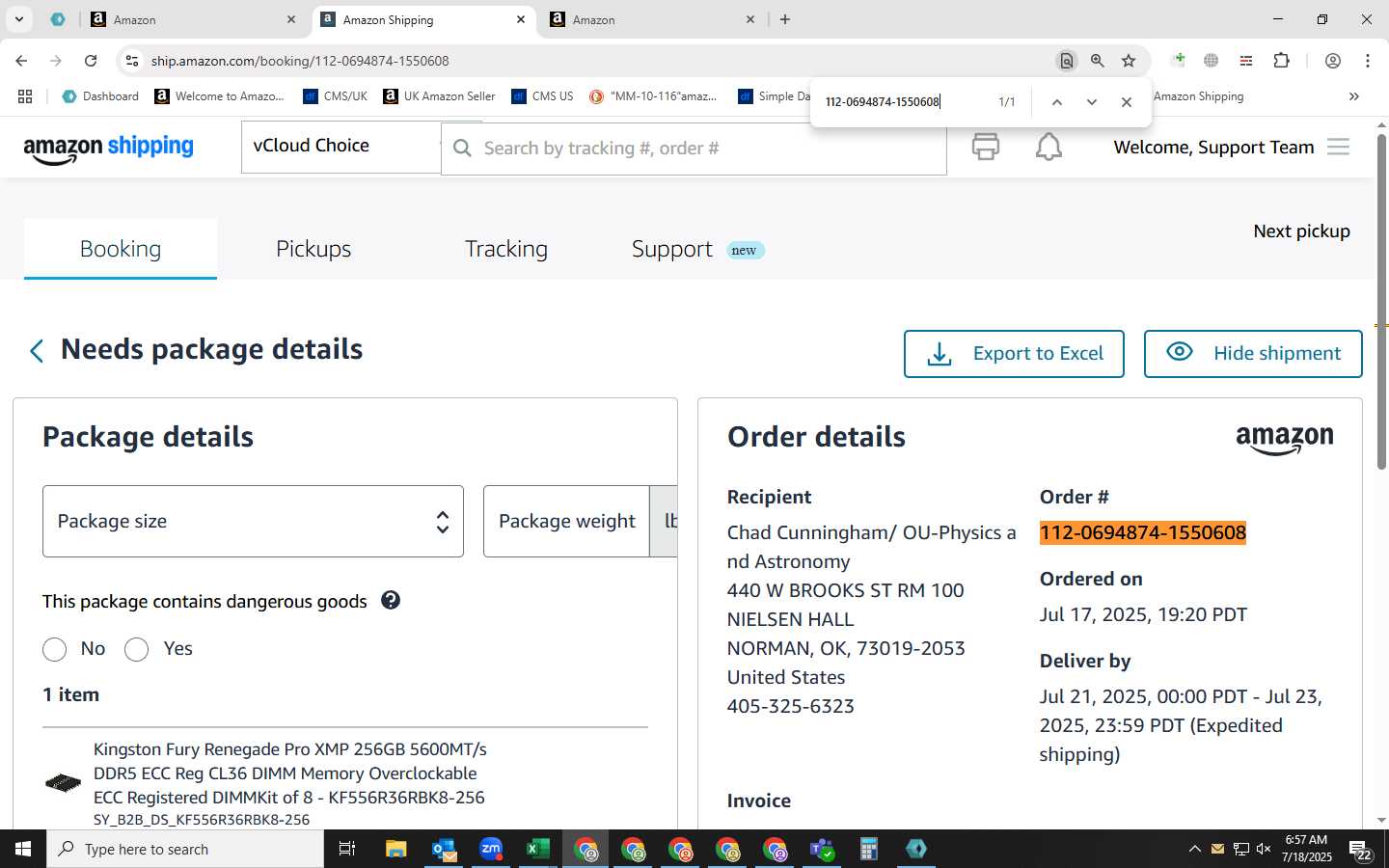The image size is (1389, 868).
Task: Close the find-in-page bar
Action: click(1126, 101)
